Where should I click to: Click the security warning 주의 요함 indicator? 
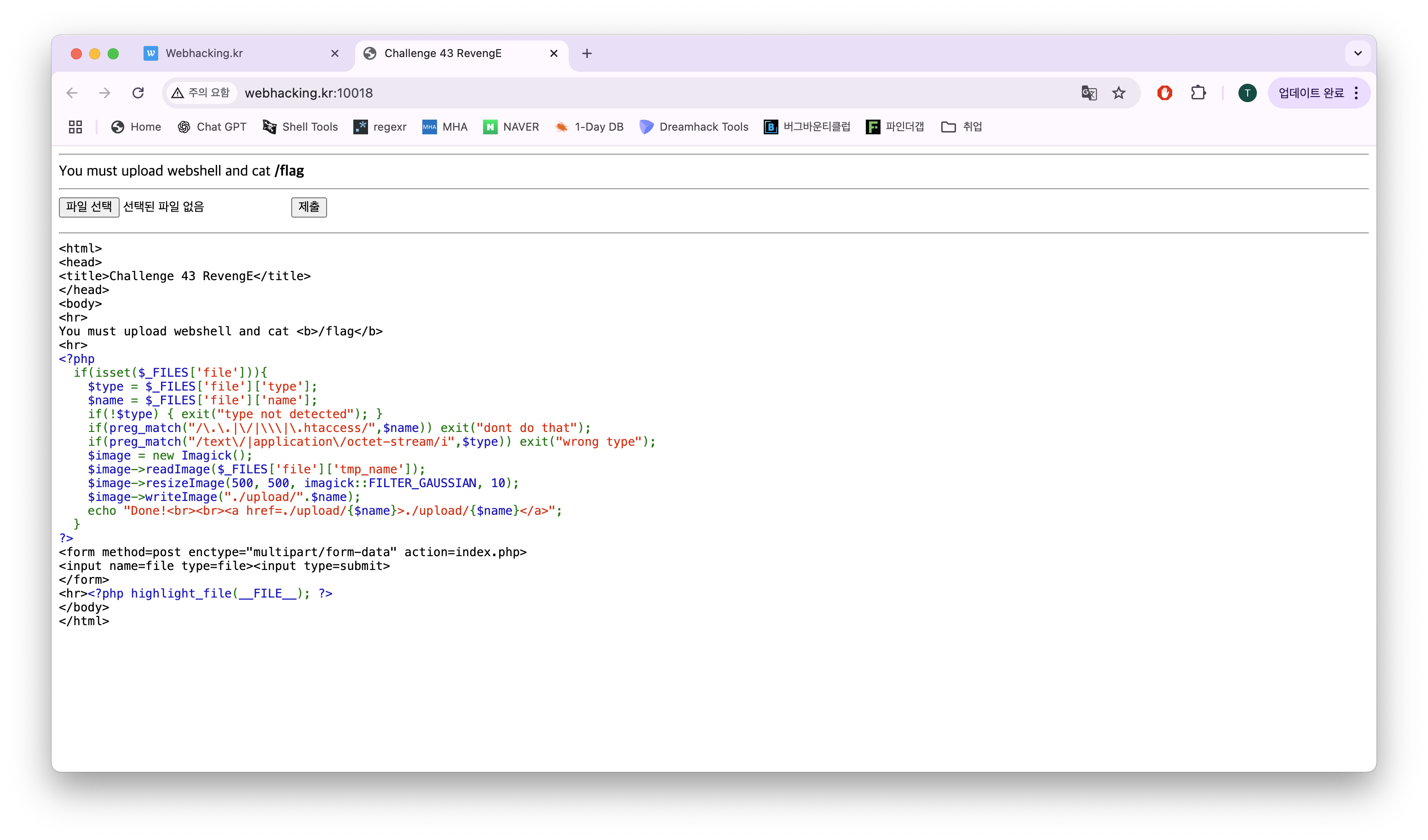click(201, 93)
